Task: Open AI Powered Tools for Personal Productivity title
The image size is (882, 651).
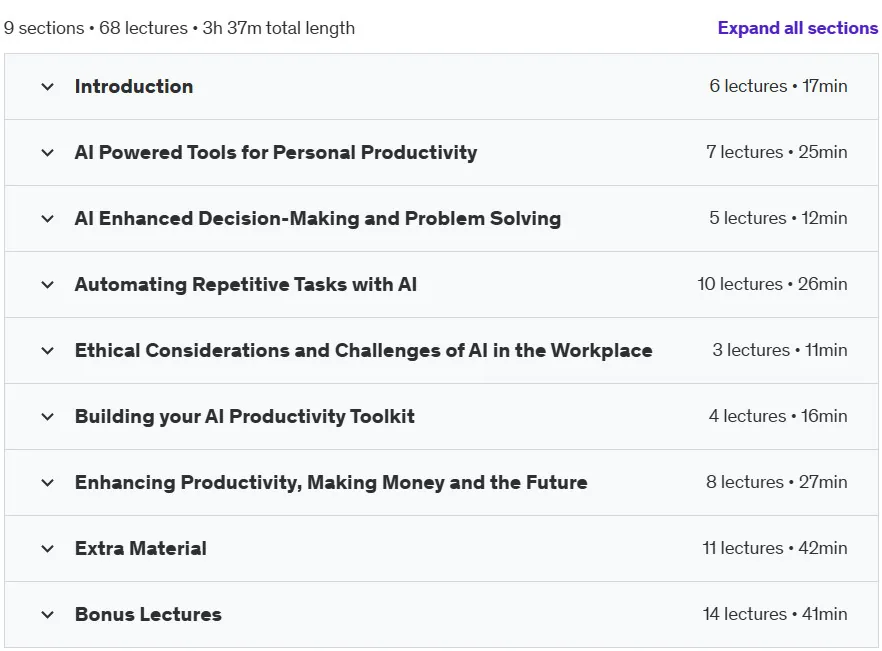Action: coord(276,152)
